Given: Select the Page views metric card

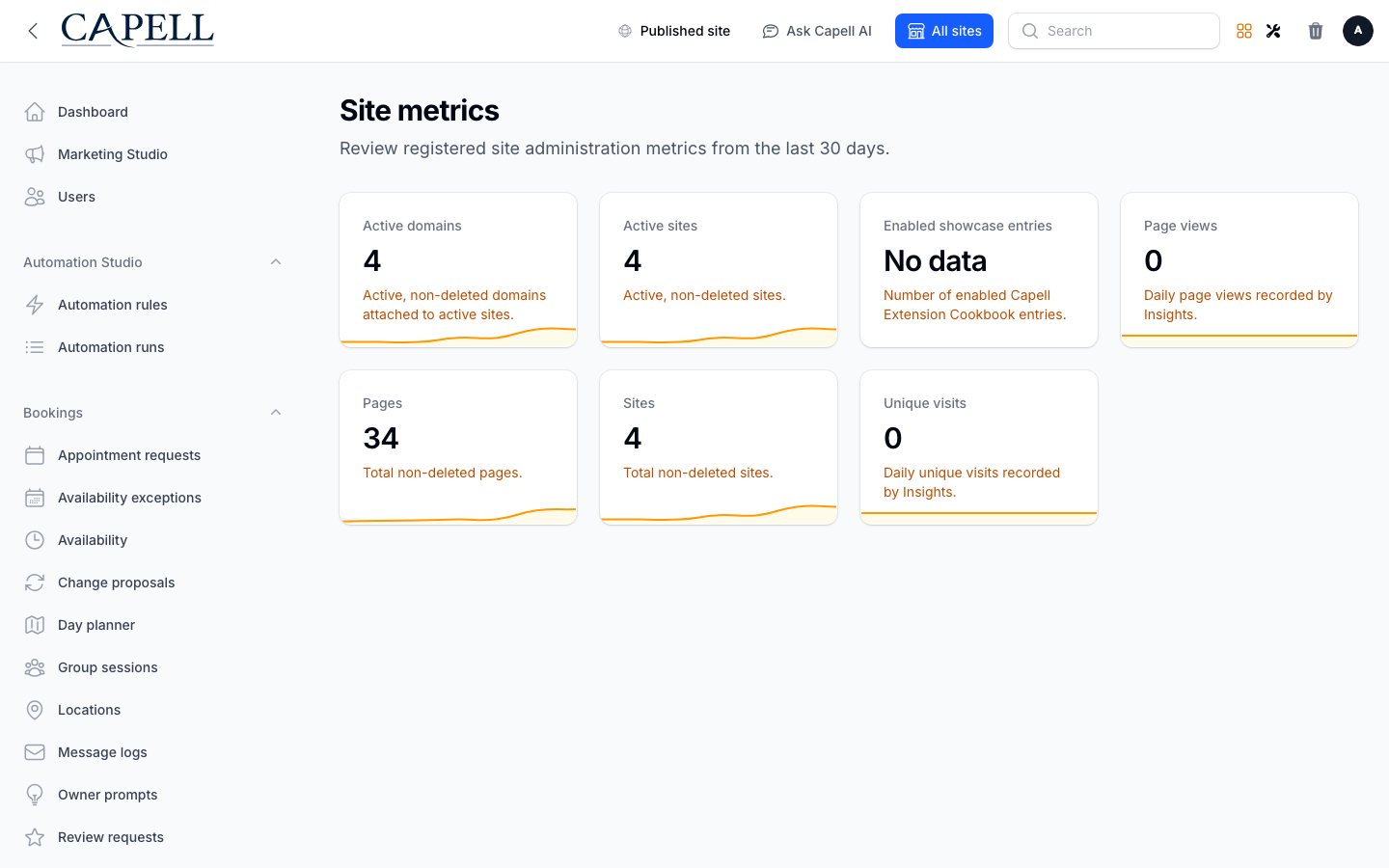Looking at the screenshot, I should pyautogui.click(x=1239, y=270).
